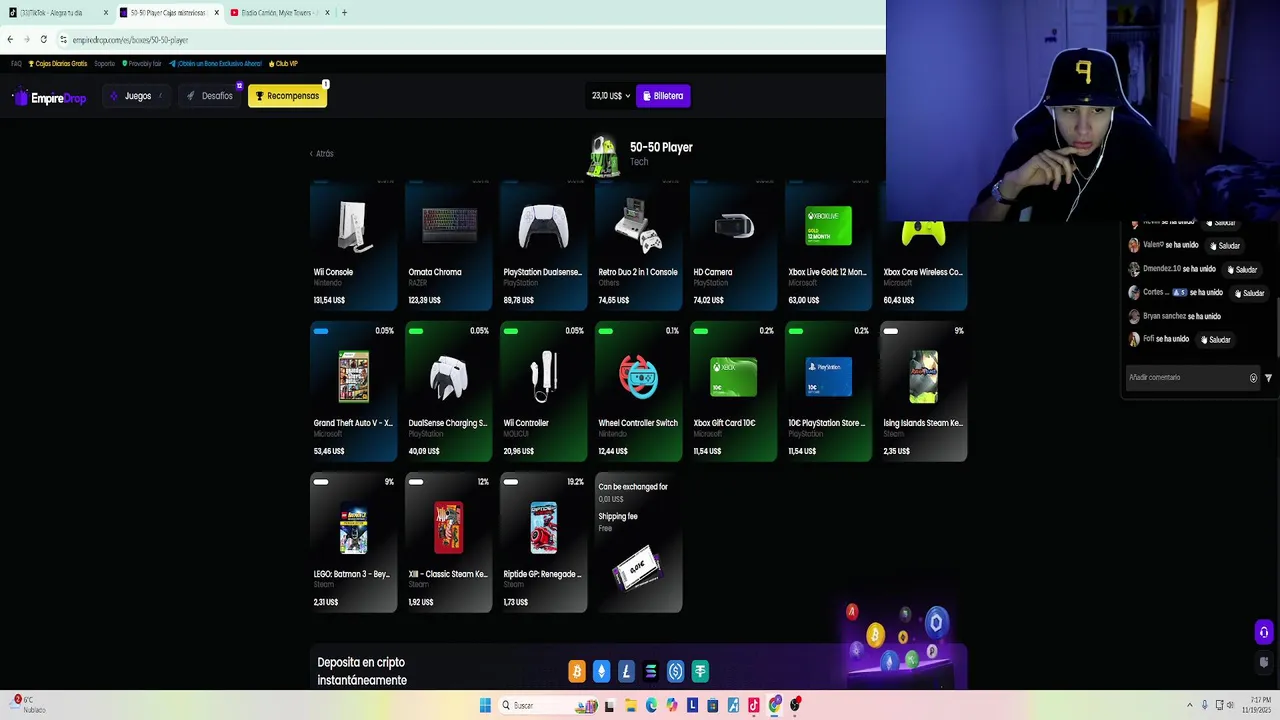This screenshot has width=1280, height=720.
Task: Click Saludar next to Fofi
Action: click(1215, 340)
